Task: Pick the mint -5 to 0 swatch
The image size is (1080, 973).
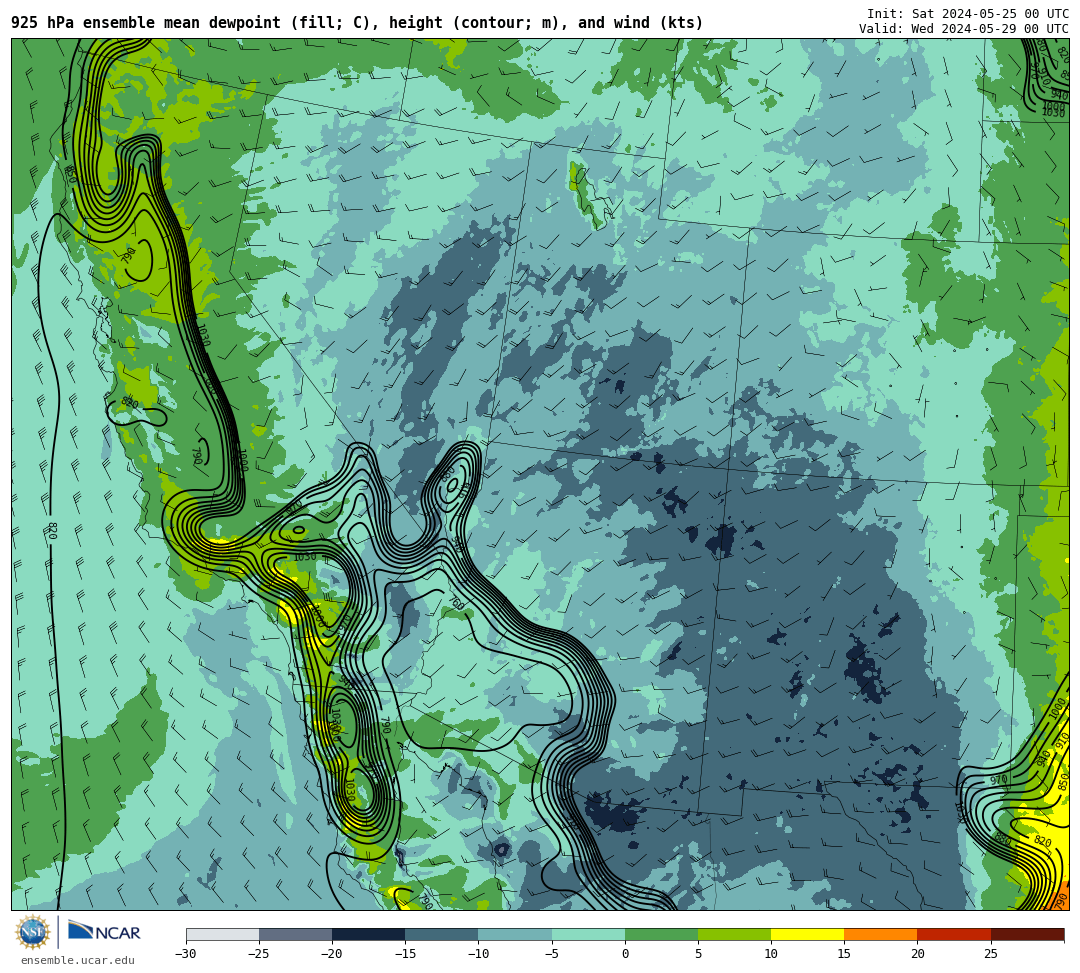Action: (588, 934)
